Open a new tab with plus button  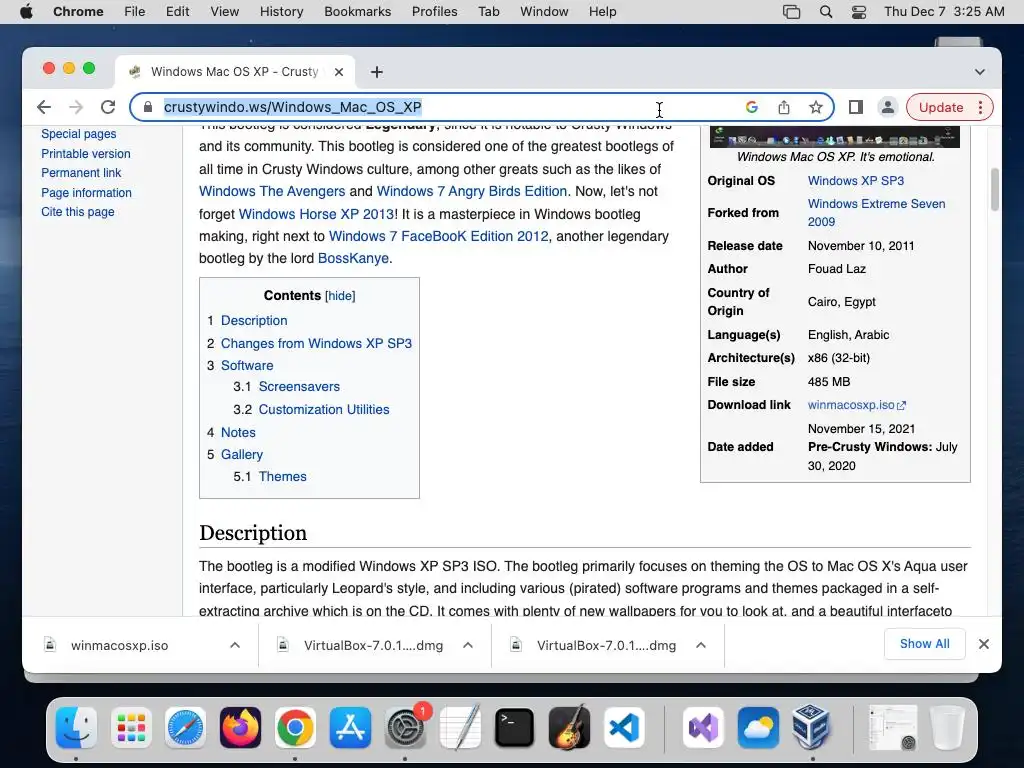(x=377, y=72)
